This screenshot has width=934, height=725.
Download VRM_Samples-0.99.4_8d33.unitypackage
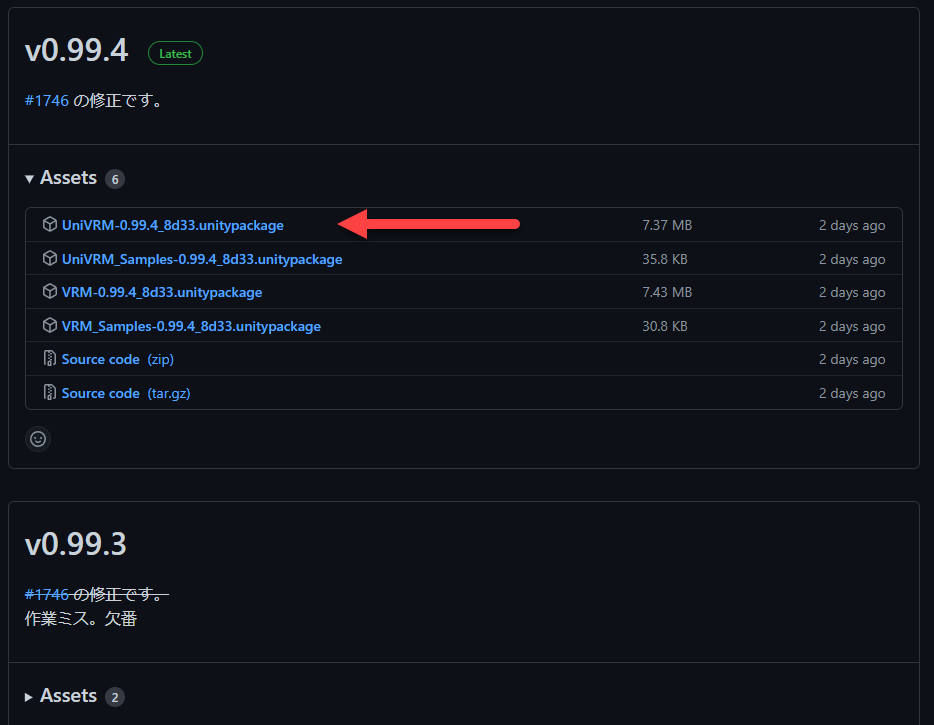191,326
